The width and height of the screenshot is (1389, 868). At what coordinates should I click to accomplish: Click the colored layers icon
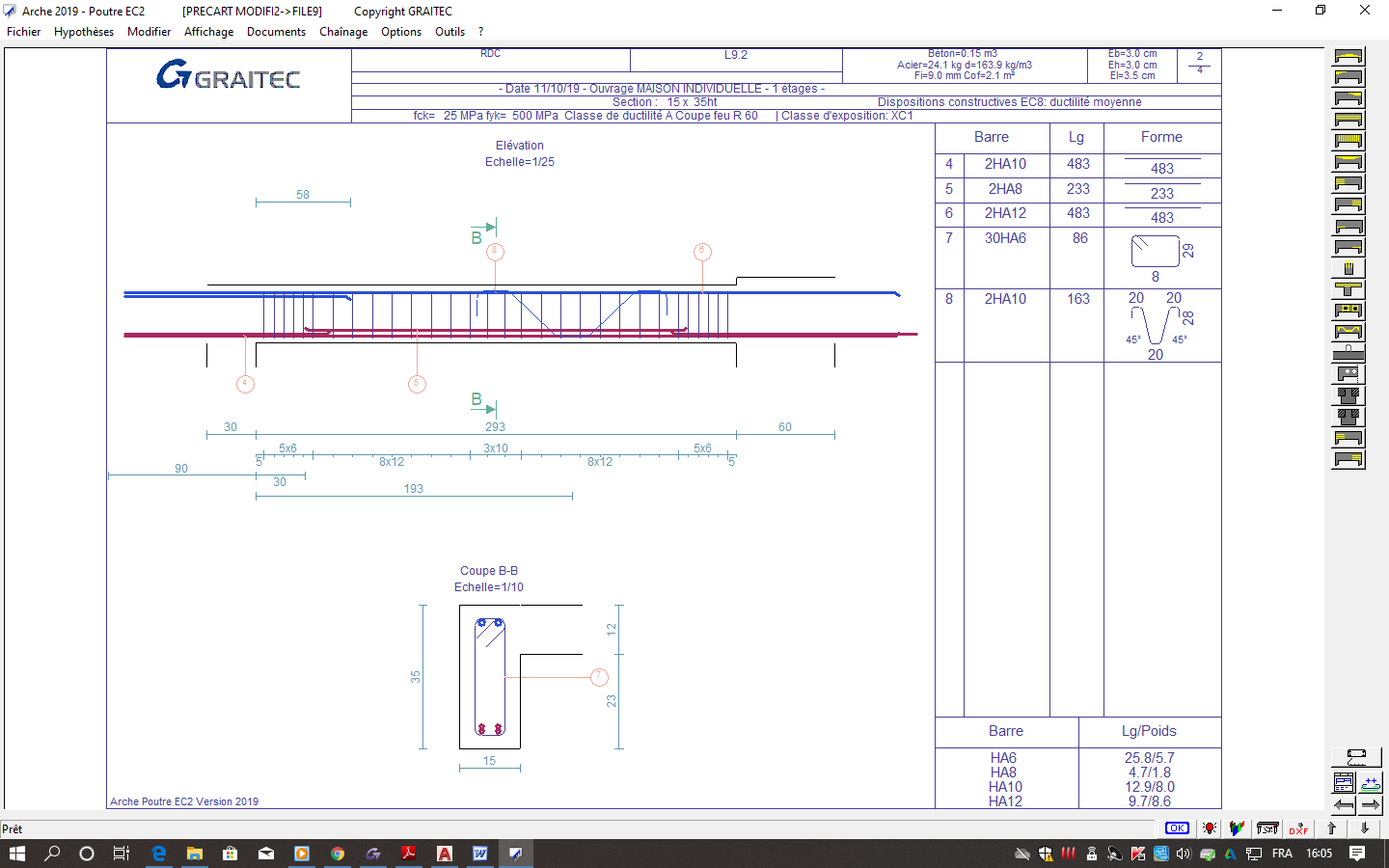point(1237,828)
